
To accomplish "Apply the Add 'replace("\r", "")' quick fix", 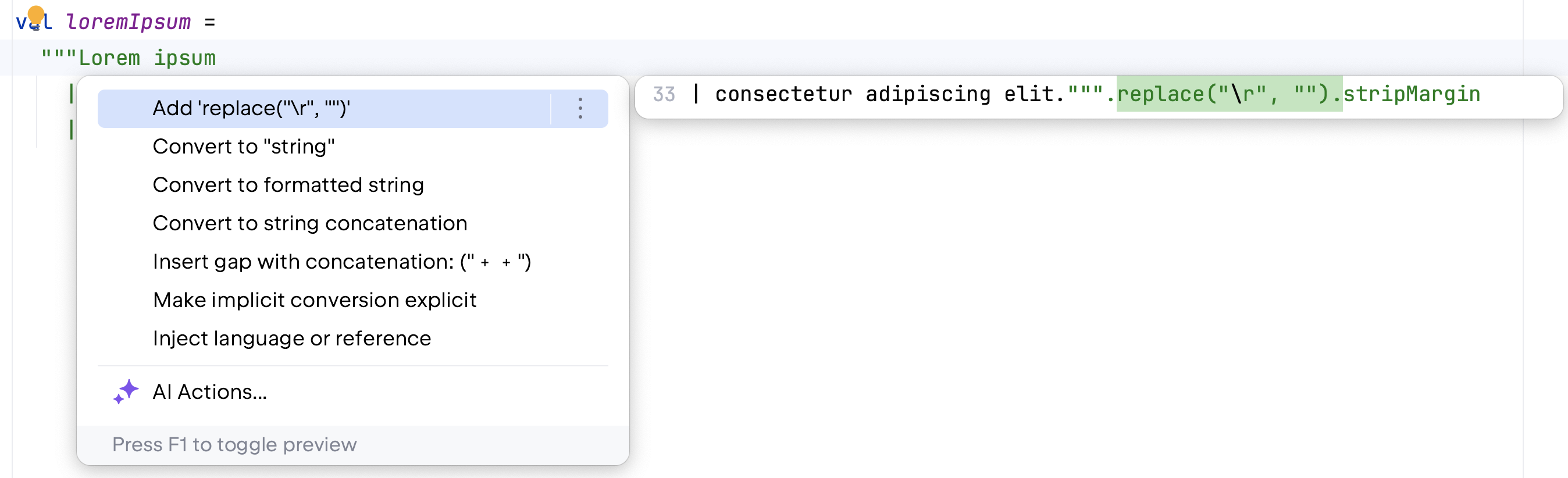I will [x=251, y=108].
